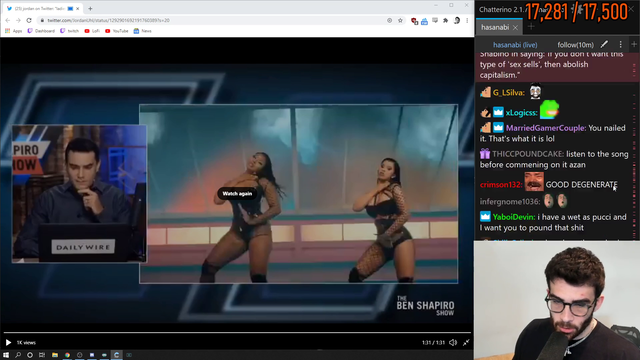Open the News bookmark

coord(142,31)
